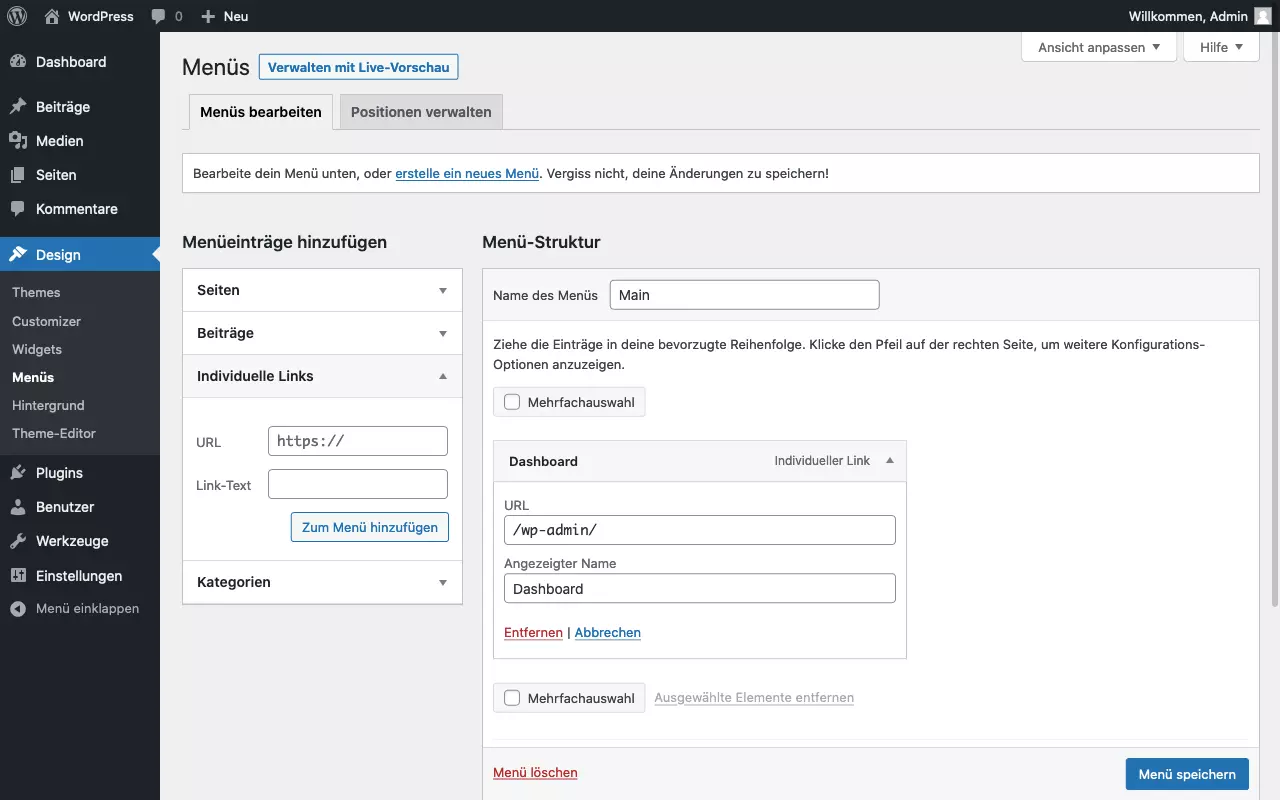The width and height of the screenshot is (1280, 800).
Task: Click the Abbrechen link
Action: coord(608,632)
